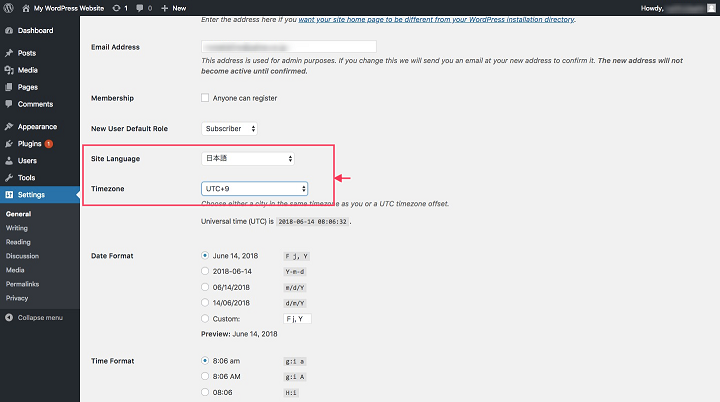720x402 pixels.
Task: Select the 08:06 time format
Action: point(205,392)
